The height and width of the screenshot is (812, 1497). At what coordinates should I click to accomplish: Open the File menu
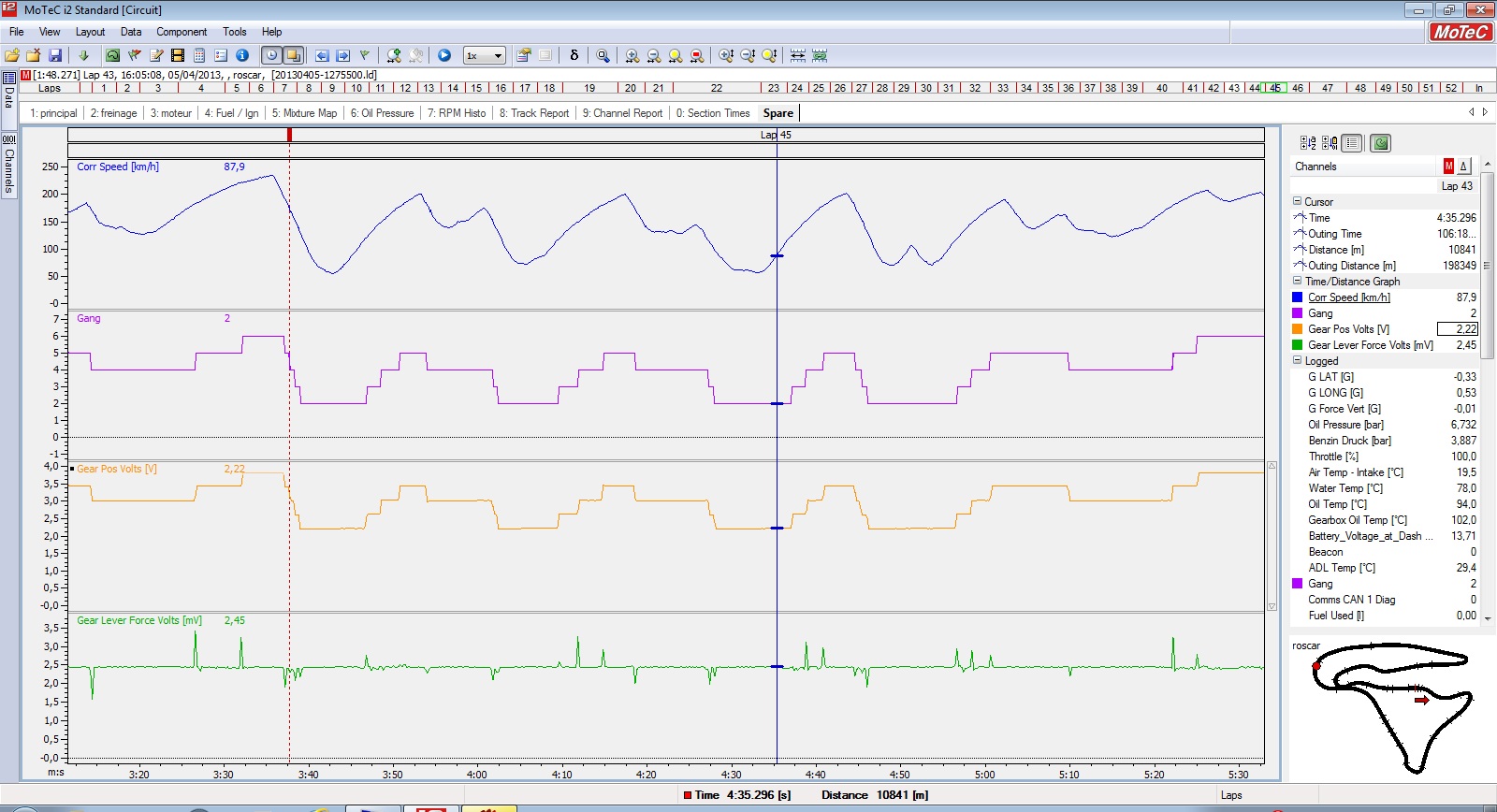click(x=17, y=32)
